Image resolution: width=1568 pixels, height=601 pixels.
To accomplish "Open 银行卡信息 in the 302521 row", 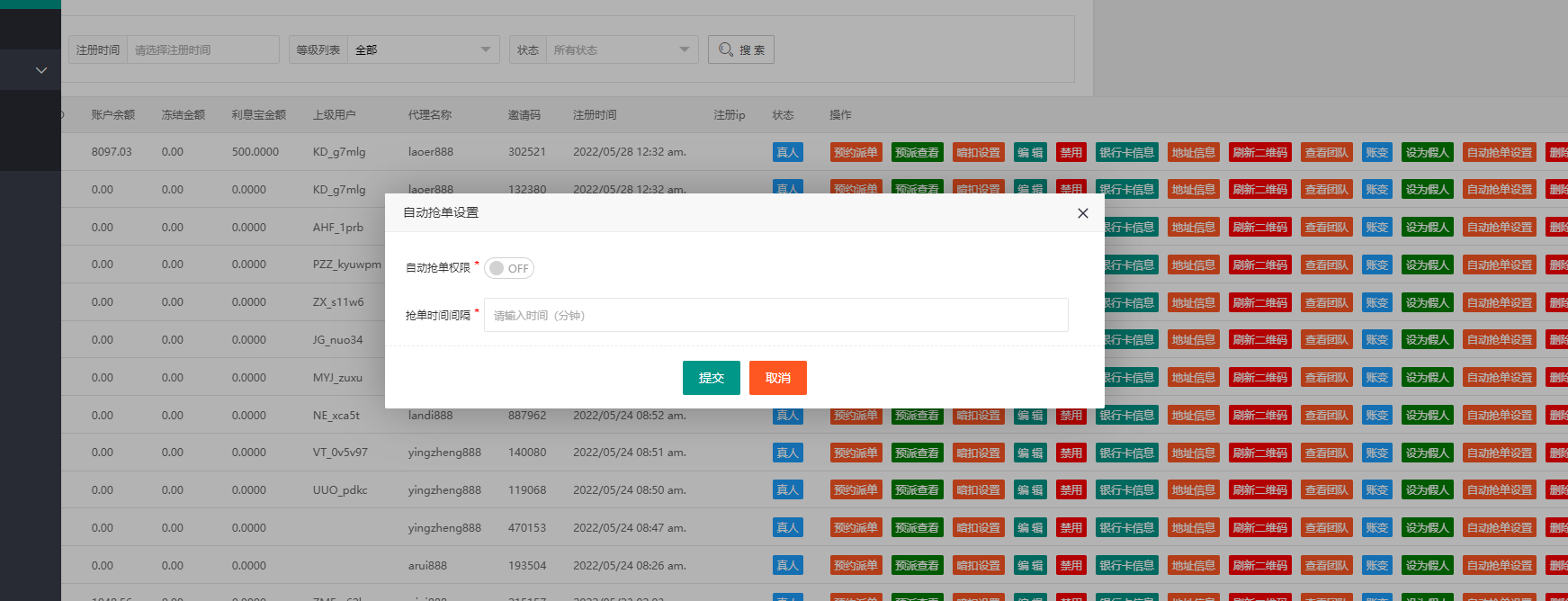I will tap(1127, 152).
